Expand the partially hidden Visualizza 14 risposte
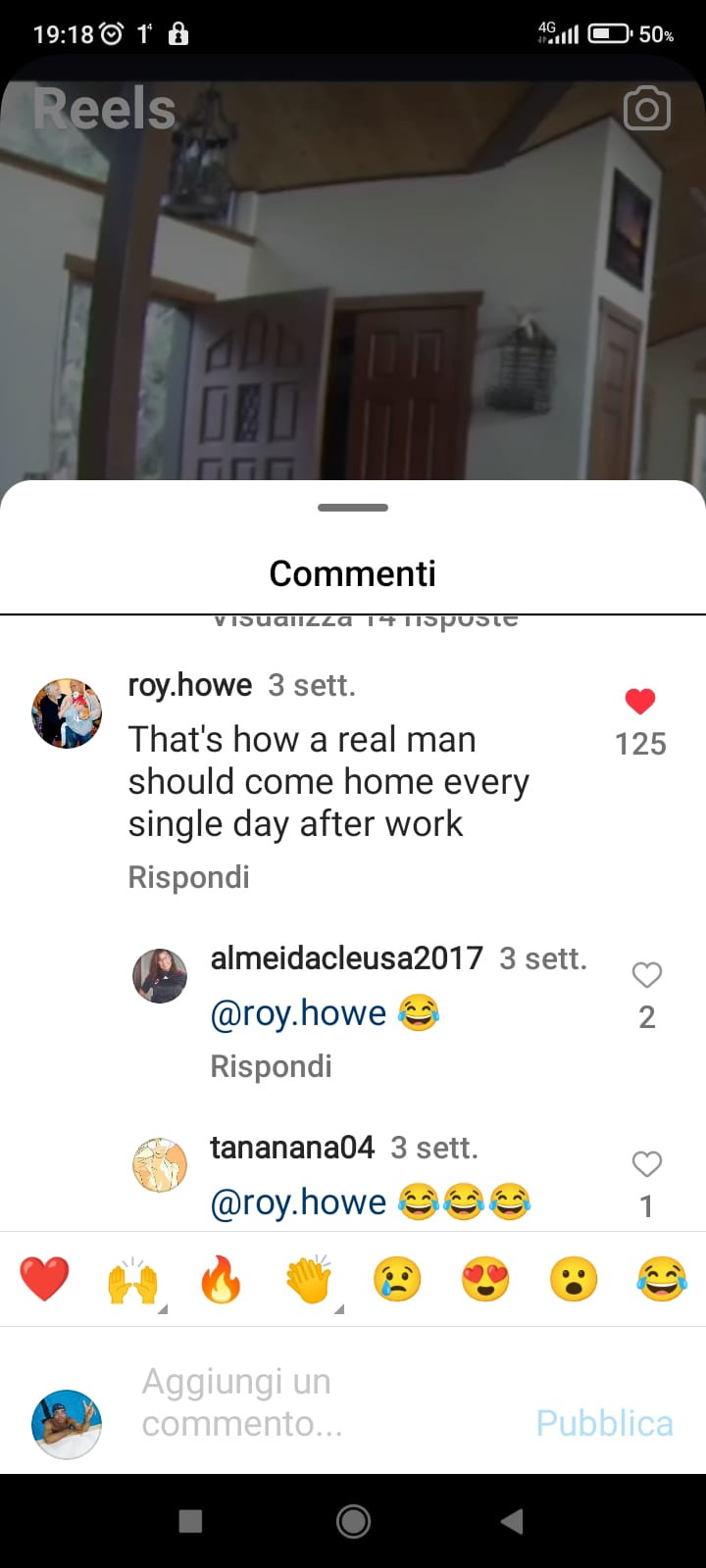The height and width of the screenshot is (1568, 706). 365,621
